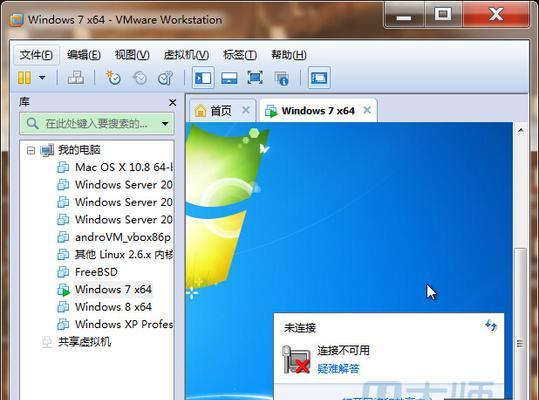Image resolution: width=539 pixels, height=400 pixels.
Task: Open the 标签(T) menu
Action: (240, 55)
